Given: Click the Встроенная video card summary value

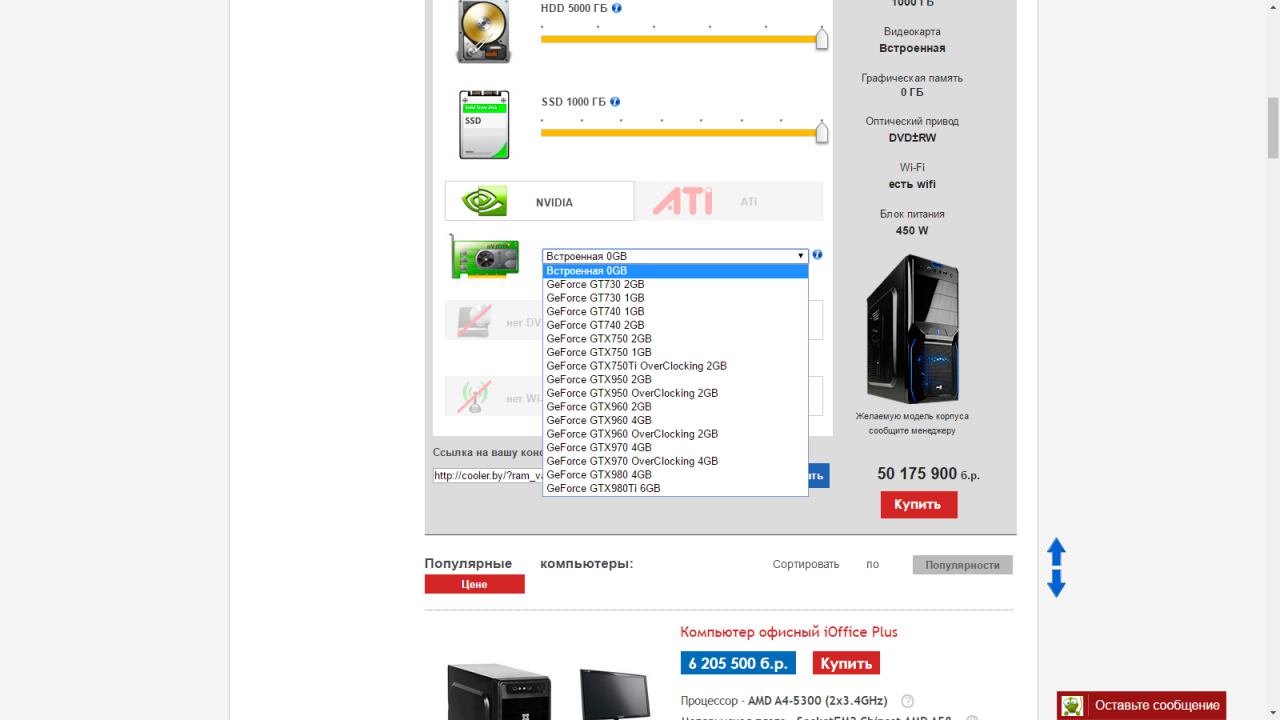Looking at the screenshot, I should click(x=912, y=48).
